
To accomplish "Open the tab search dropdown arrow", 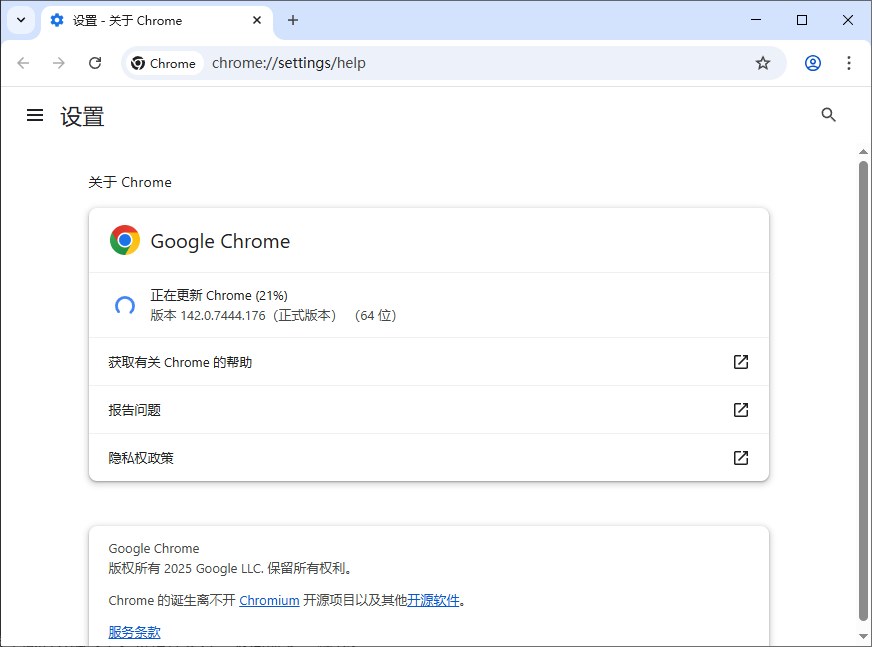I will pyautogui.click(x=21, y=20).
